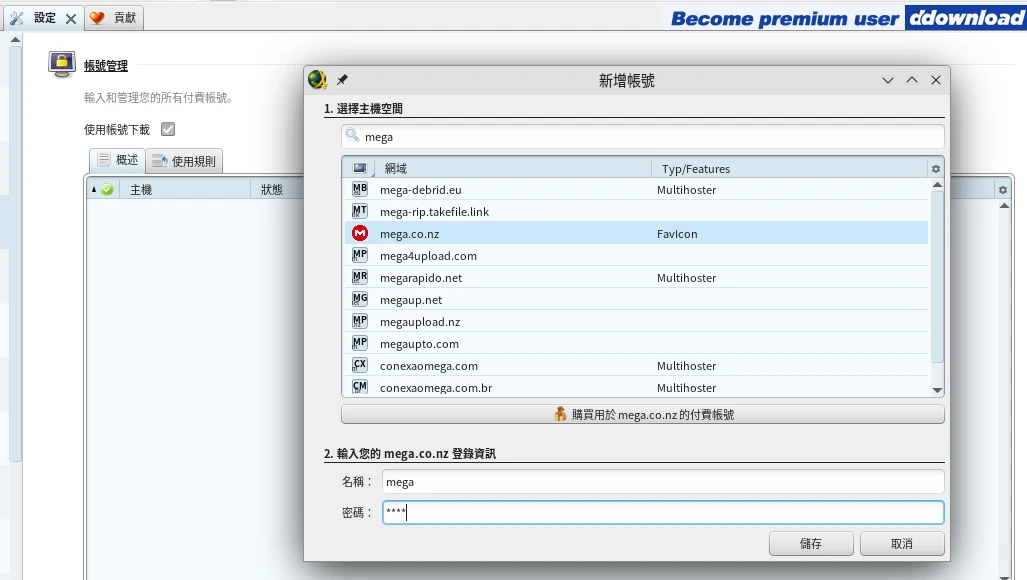Viewport: 1027px width, 580px height.
Task: Click the MG icon for megaup.net
Action: (360, 299)
